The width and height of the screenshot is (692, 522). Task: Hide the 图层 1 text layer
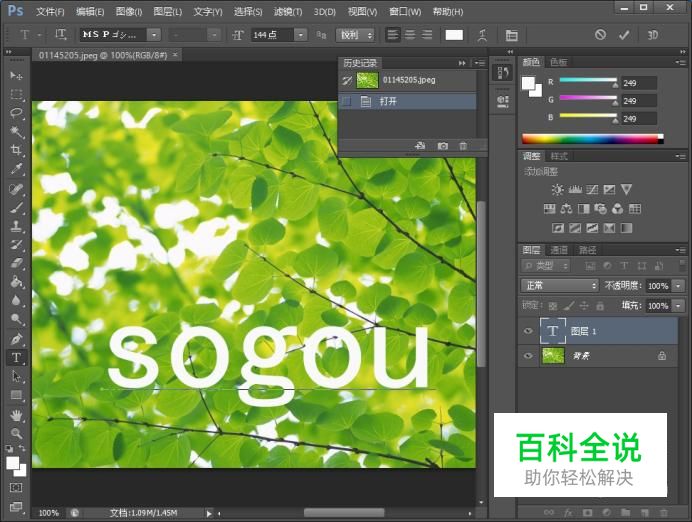tap(528, 331)
